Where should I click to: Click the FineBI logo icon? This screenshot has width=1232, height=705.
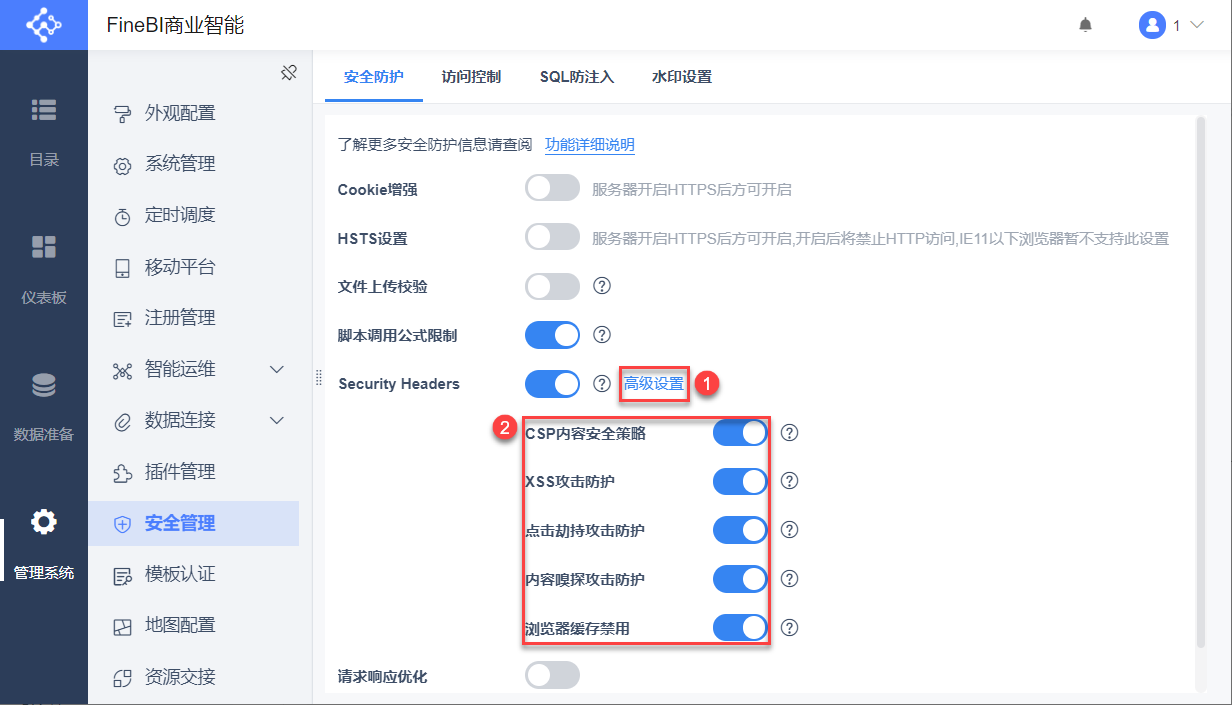coord(44,25)
